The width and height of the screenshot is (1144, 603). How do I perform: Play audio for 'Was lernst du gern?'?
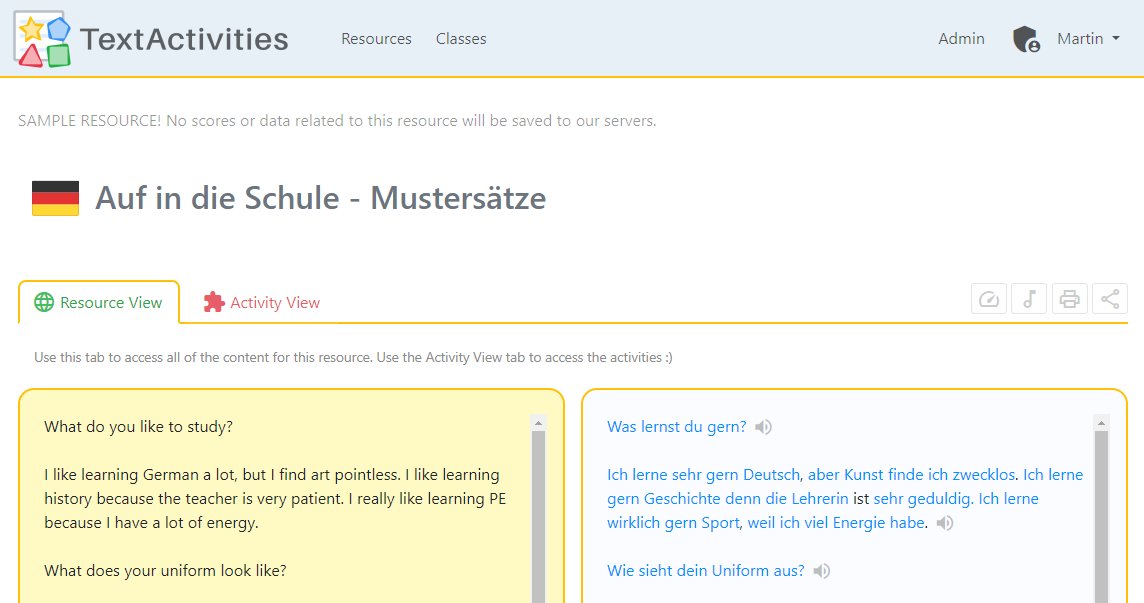tap(763, 427)
